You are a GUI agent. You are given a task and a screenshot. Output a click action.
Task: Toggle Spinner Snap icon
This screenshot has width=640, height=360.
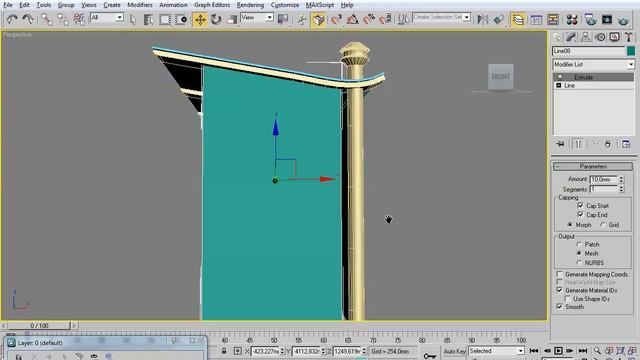pyautogui.click(x=385, y=19)
